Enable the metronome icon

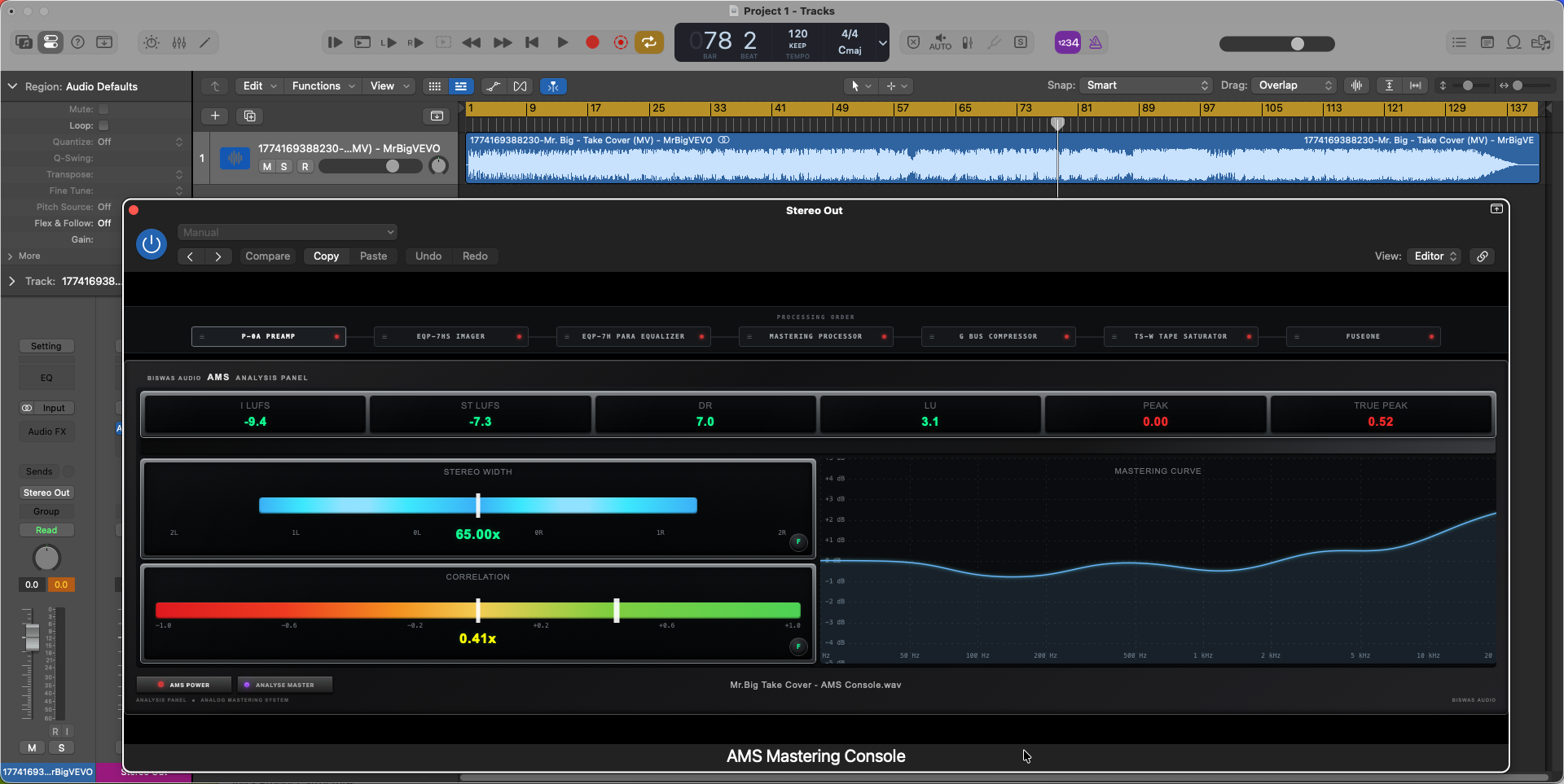[x=1096, y=42]
